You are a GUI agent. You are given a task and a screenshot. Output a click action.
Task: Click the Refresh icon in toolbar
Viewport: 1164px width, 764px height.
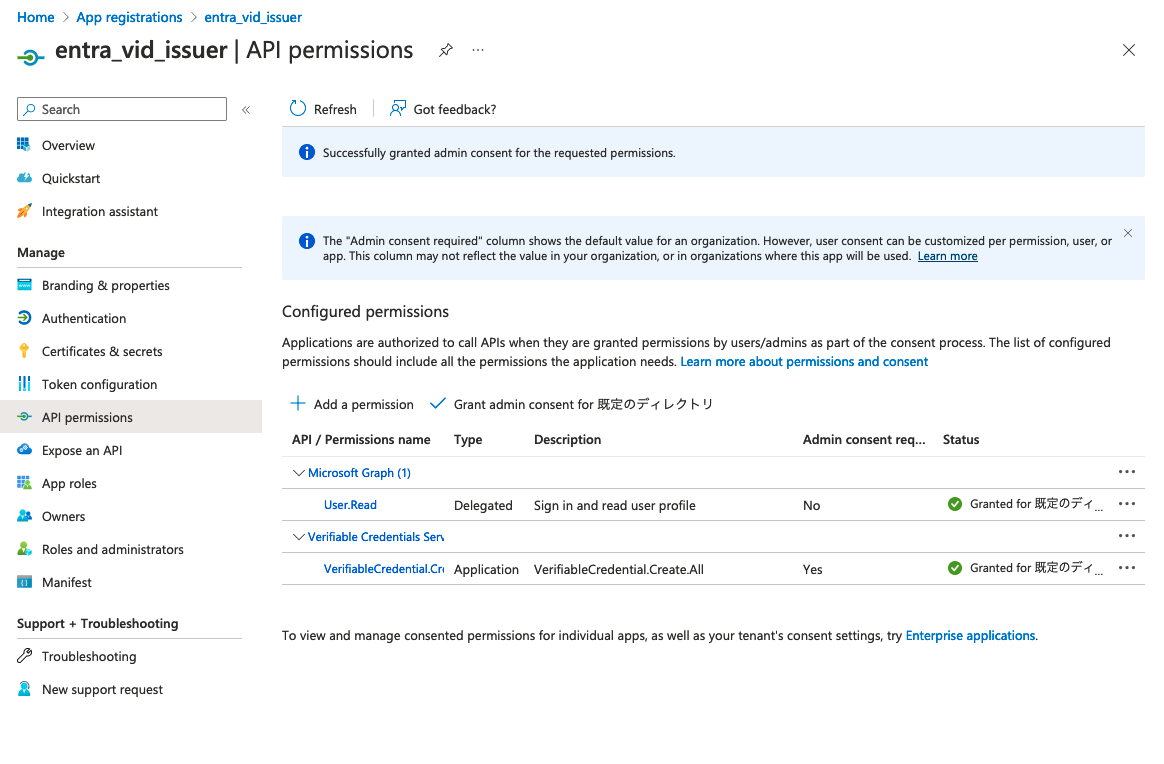pyautogui.click(x=298, y=109)
